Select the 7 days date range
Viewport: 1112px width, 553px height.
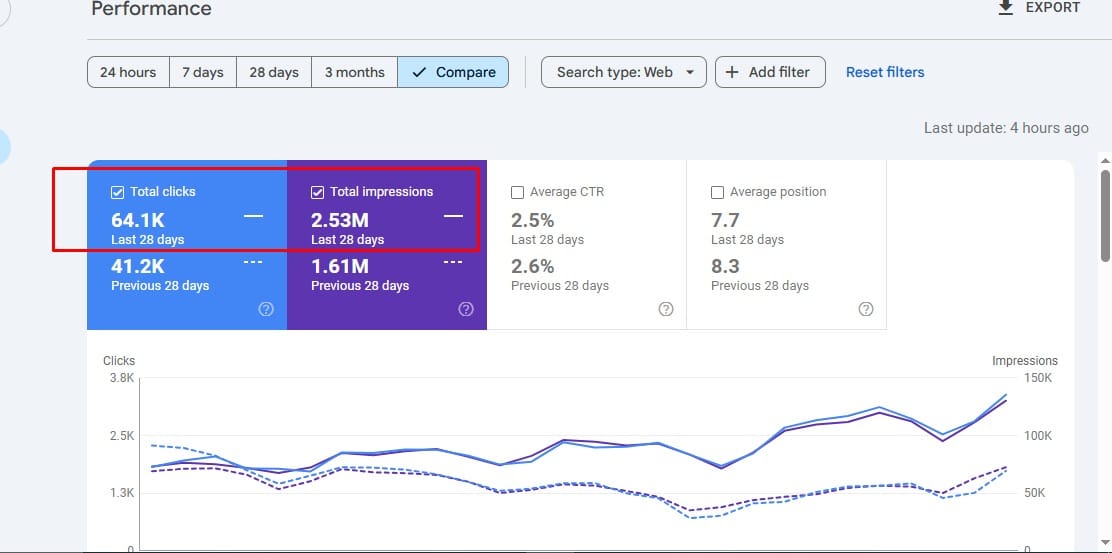coord(203,72)
